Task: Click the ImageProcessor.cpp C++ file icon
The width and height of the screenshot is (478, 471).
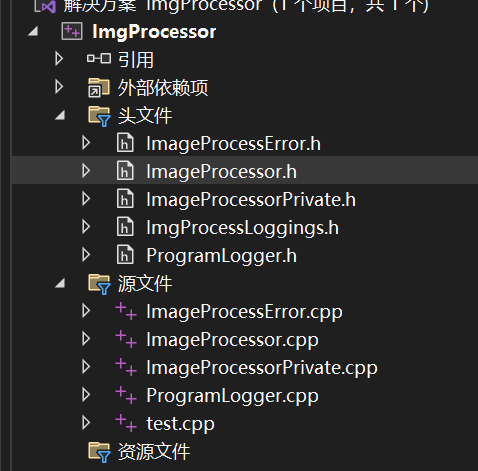Action: pos(126,339)
